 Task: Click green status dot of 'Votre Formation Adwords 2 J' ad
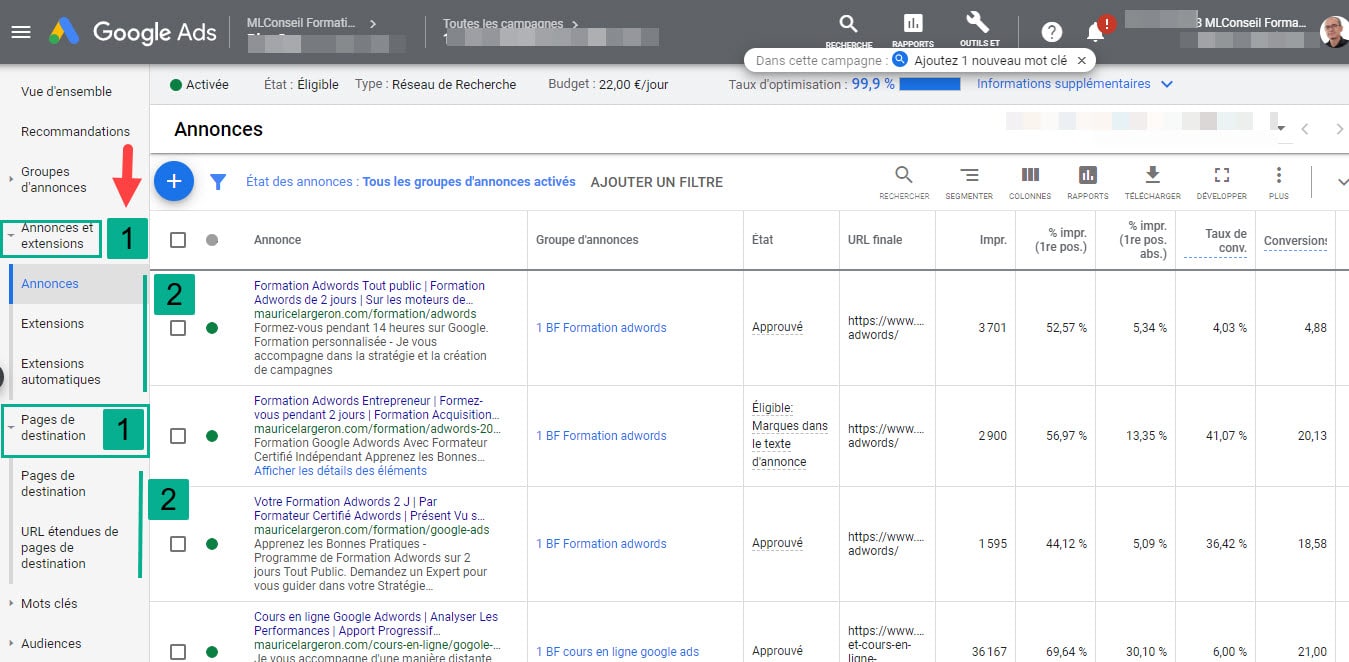[x=211, y=544]
